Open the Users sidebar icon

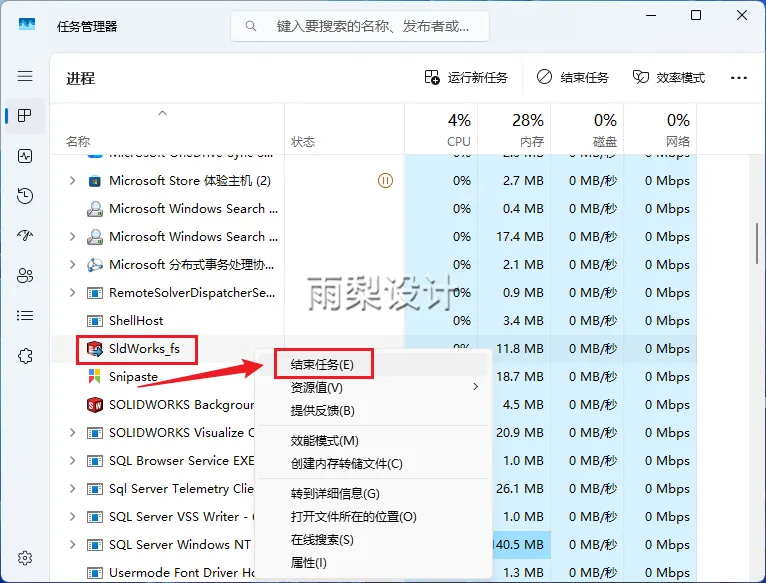pos(25,276)
